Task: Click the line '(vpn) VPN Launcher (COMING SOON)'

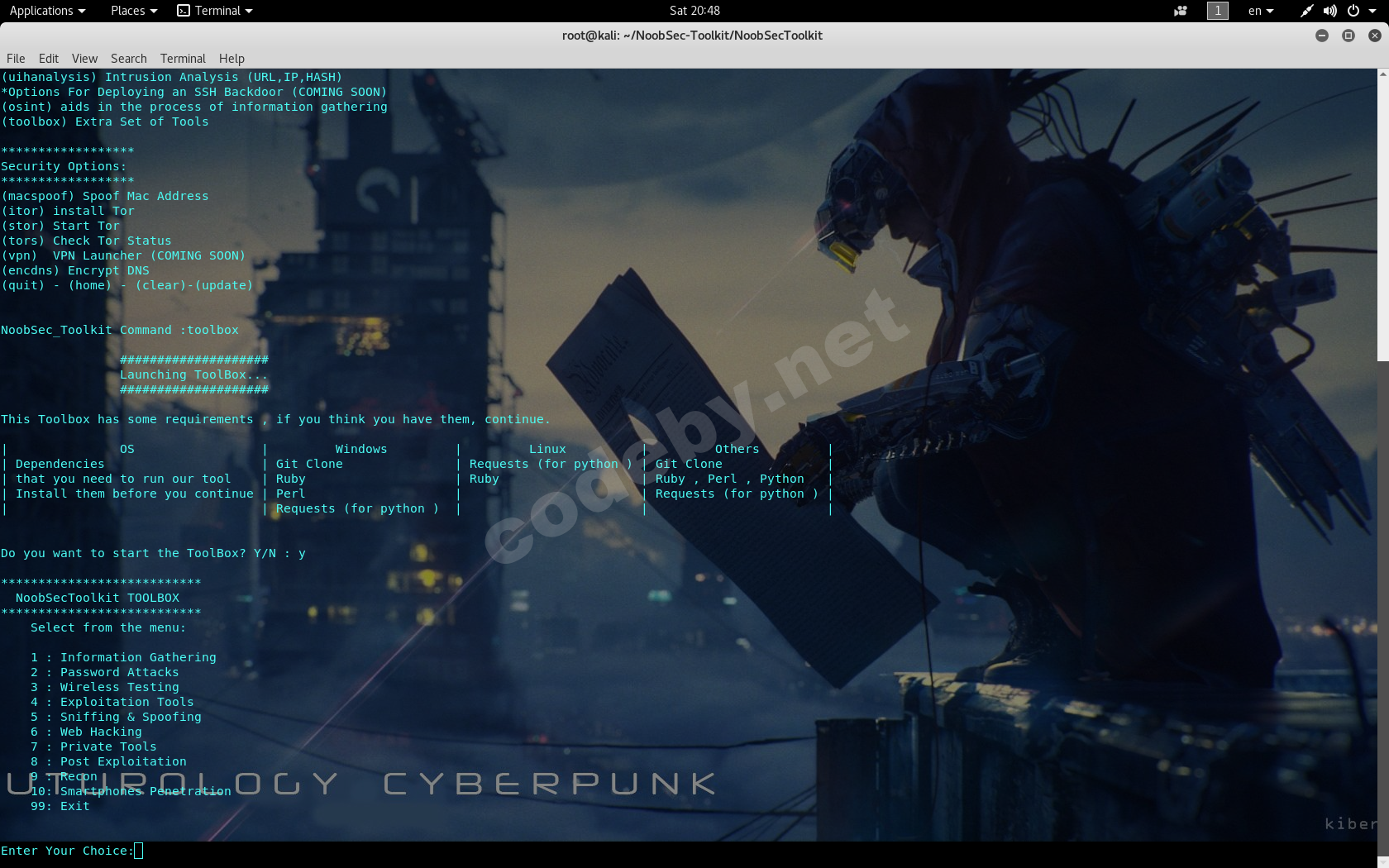Action: coord(123,255)
